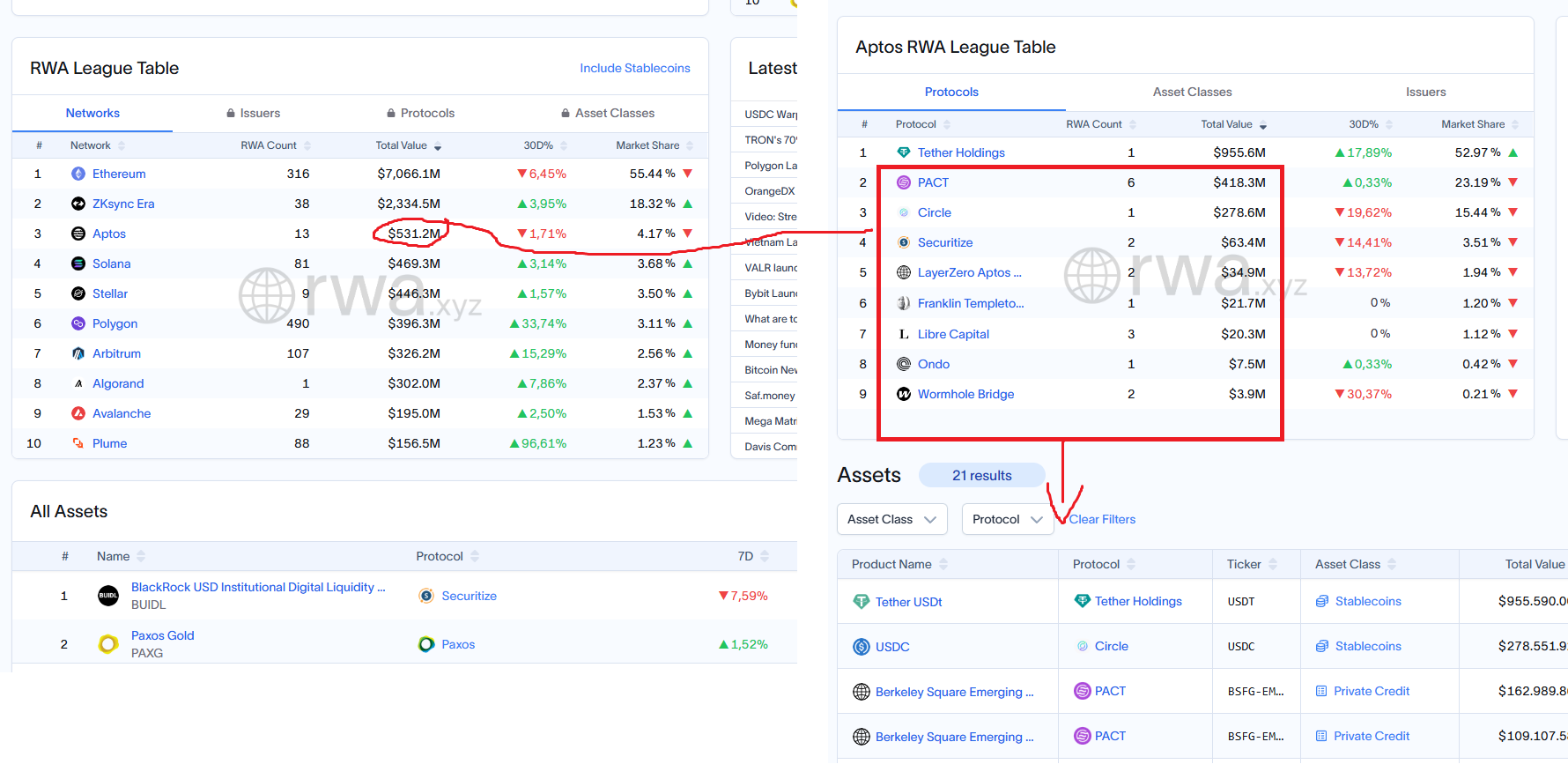This screenshot has width=1568, height=779.
Task: Click the Polygon logo icon
Action: pos(78,323)
